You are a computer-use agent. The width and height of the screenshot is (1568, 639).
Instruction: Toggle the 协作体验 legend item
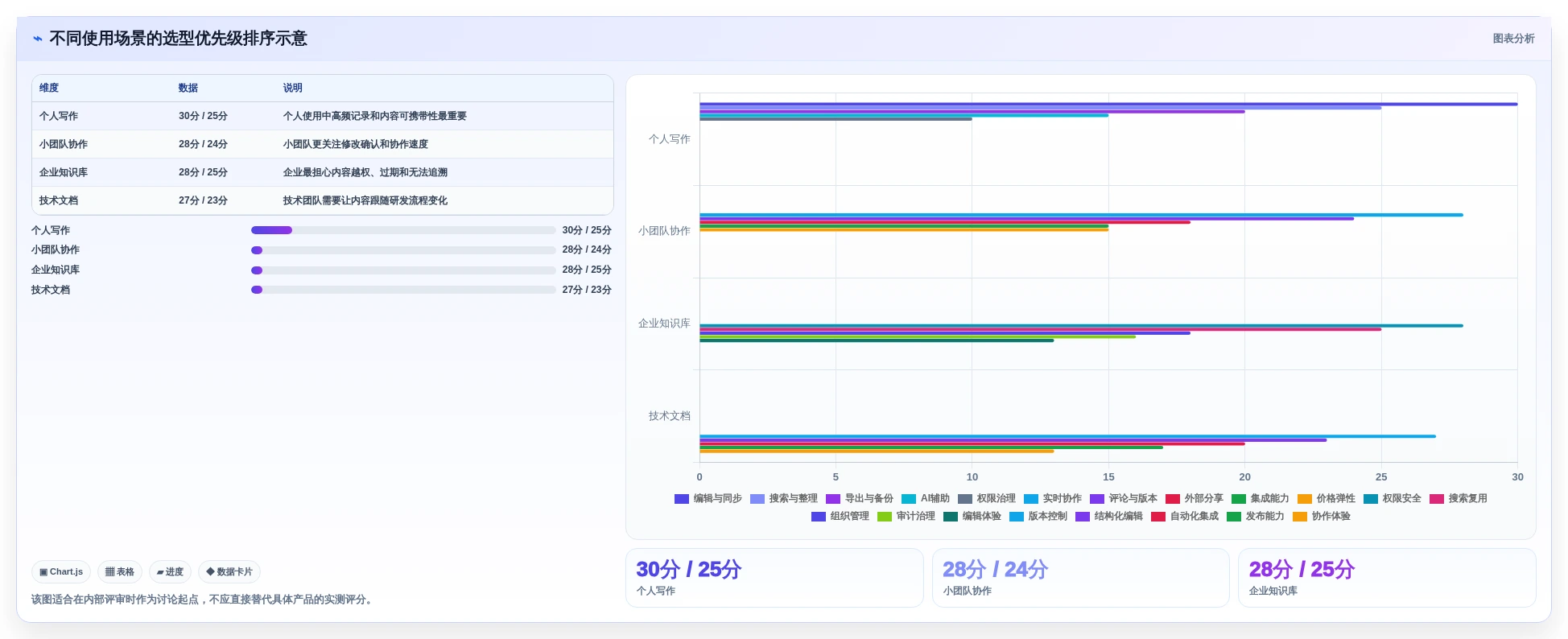1322,517
